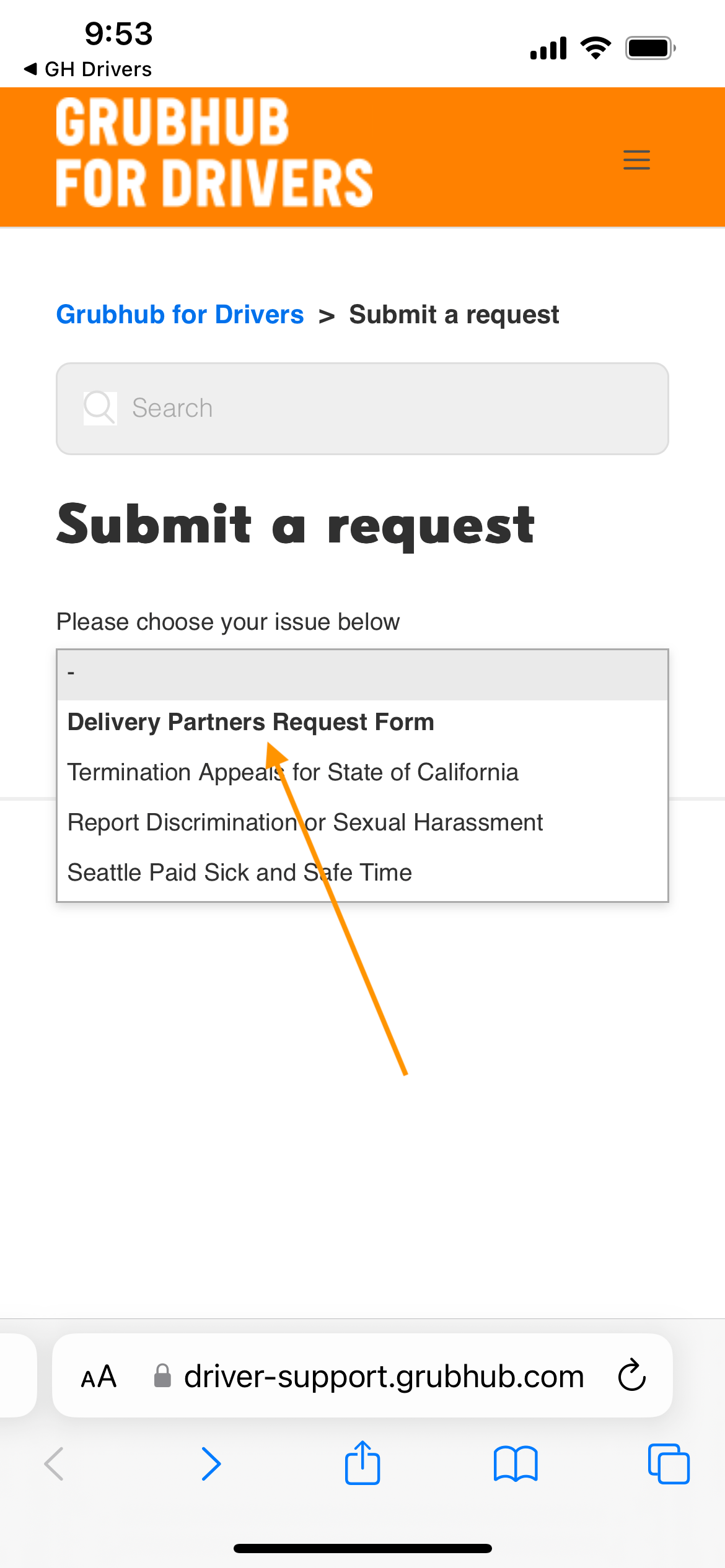
Task: Click the Search input field
Action: [362, 408]
